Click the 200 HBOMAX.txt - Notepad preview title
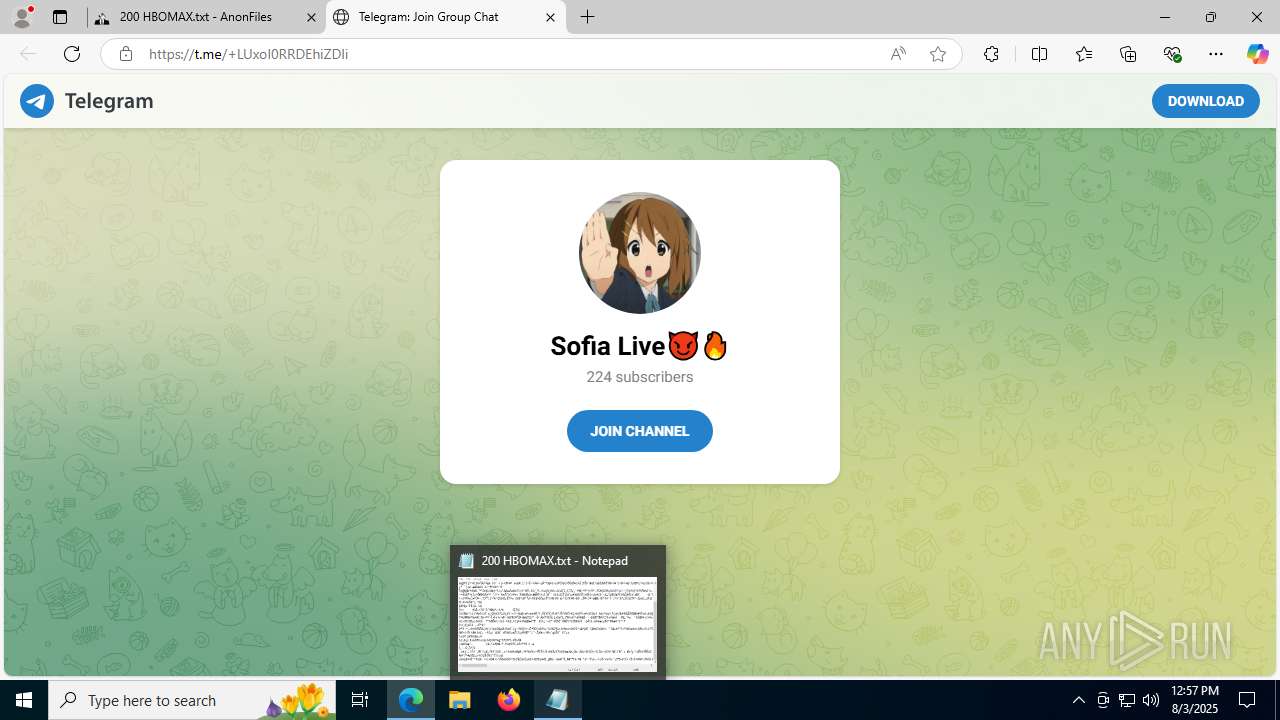 click(555, 561)
